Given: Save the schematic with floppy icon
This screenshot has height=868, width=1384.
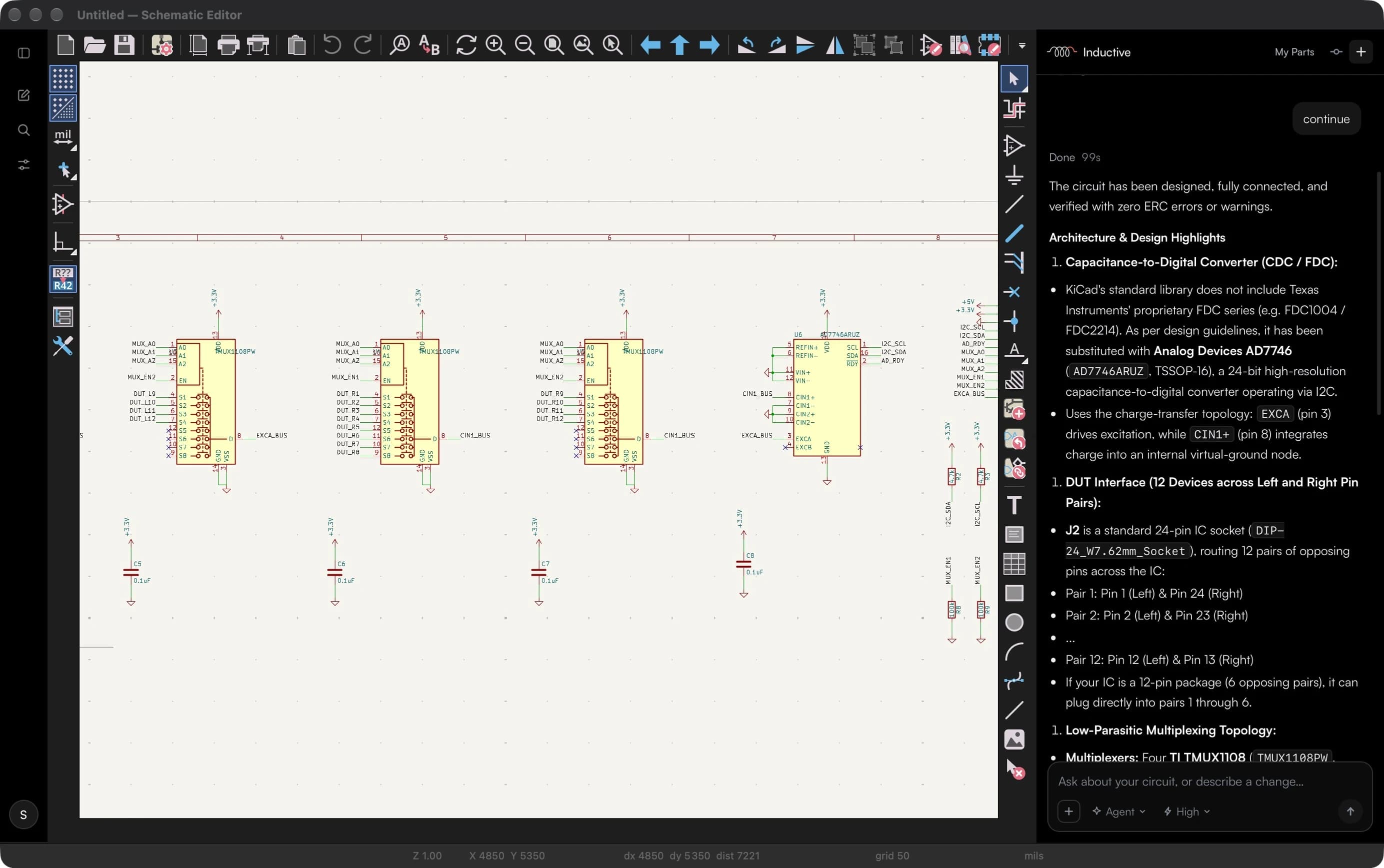Looking at the screenshot, I should pos(124,45).
